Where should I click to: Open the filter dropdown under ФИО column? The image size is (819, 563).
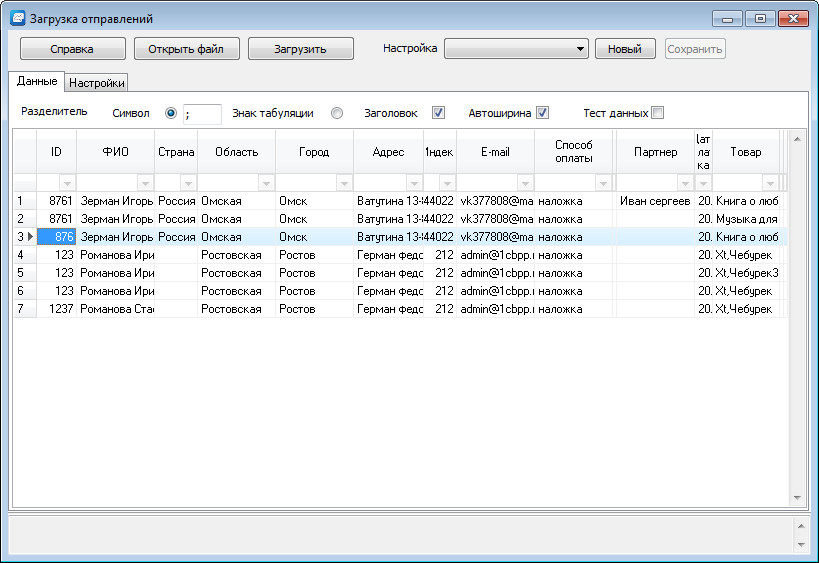click(x=145, y=184)
